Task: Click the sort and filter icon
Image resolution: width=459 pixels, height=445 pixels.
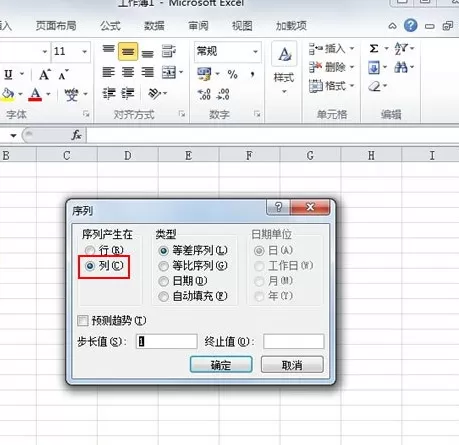Action: (401, 49)
